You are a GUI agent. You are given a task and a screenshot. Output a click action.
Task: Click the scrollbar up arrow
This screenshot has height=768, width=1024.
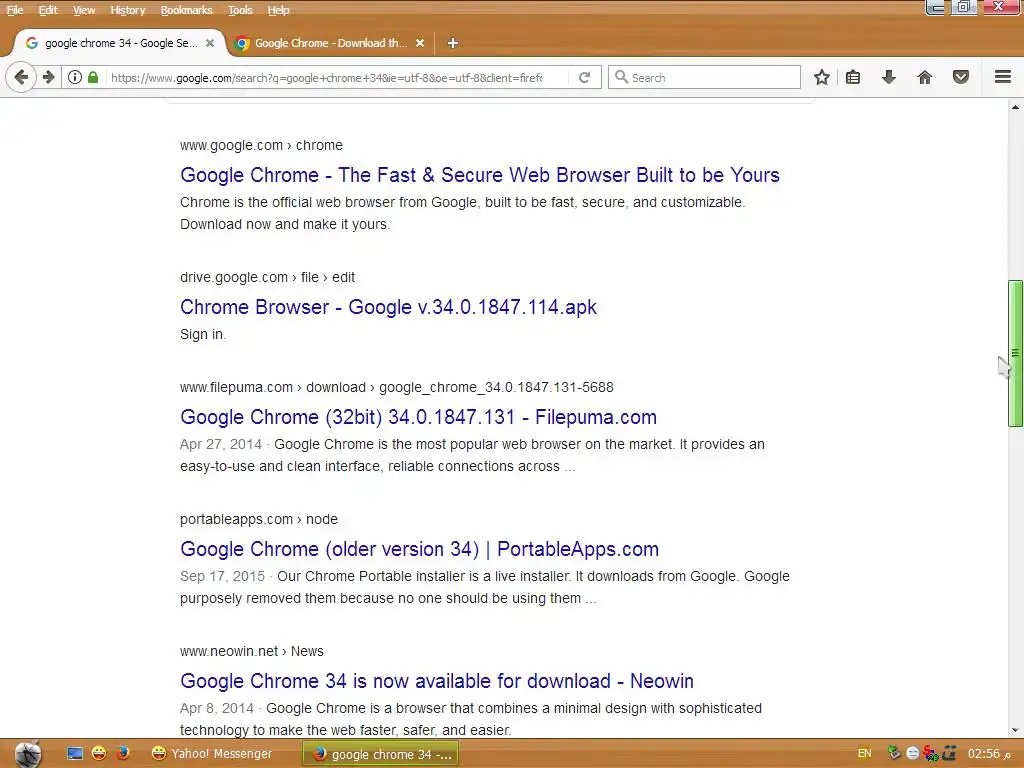click(1015, 107)
